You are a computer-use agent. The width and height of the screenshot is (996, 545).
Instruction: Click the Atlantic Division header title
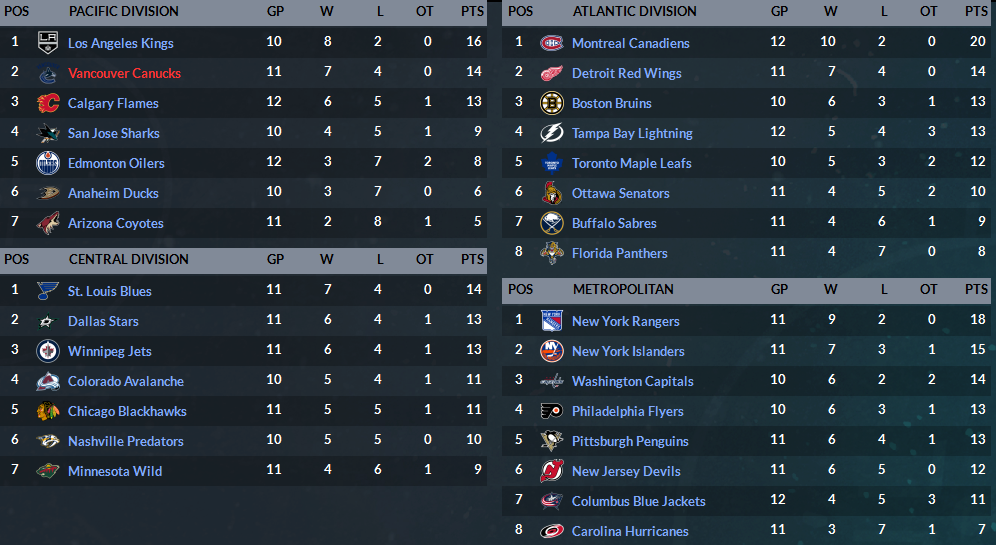[x=635, y=11]
